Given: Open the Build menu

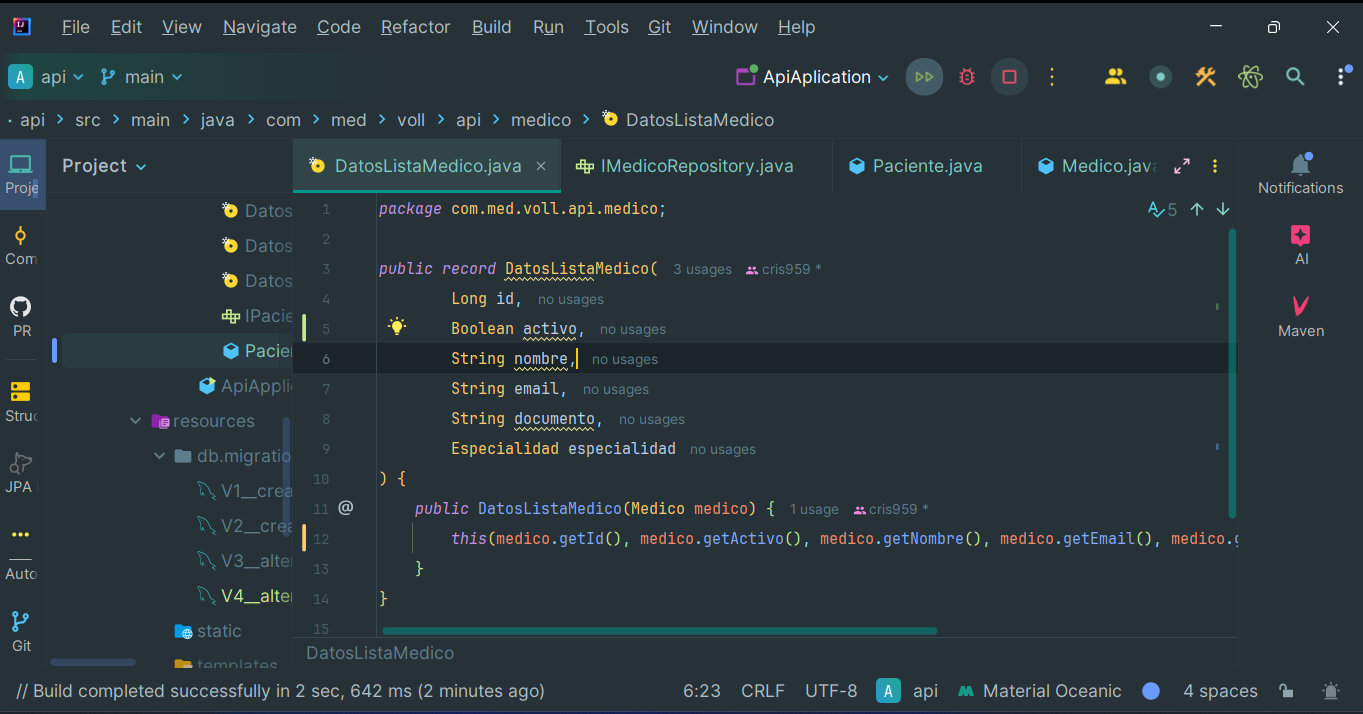Looking at the screenshot, I should pyautogui.click(x=491, y=27).
